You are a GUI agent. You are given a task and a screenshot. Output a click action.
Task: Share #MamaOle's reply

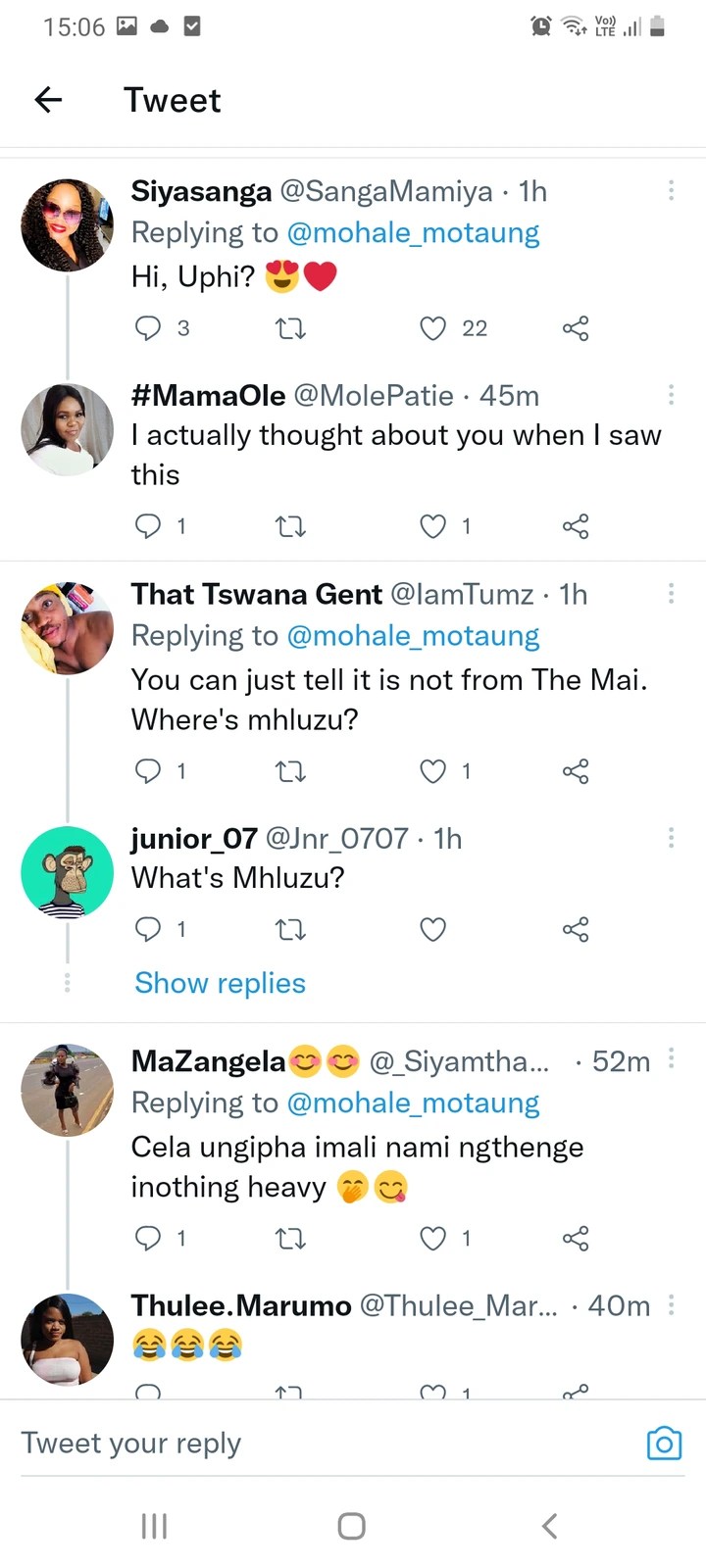[576, 526]
